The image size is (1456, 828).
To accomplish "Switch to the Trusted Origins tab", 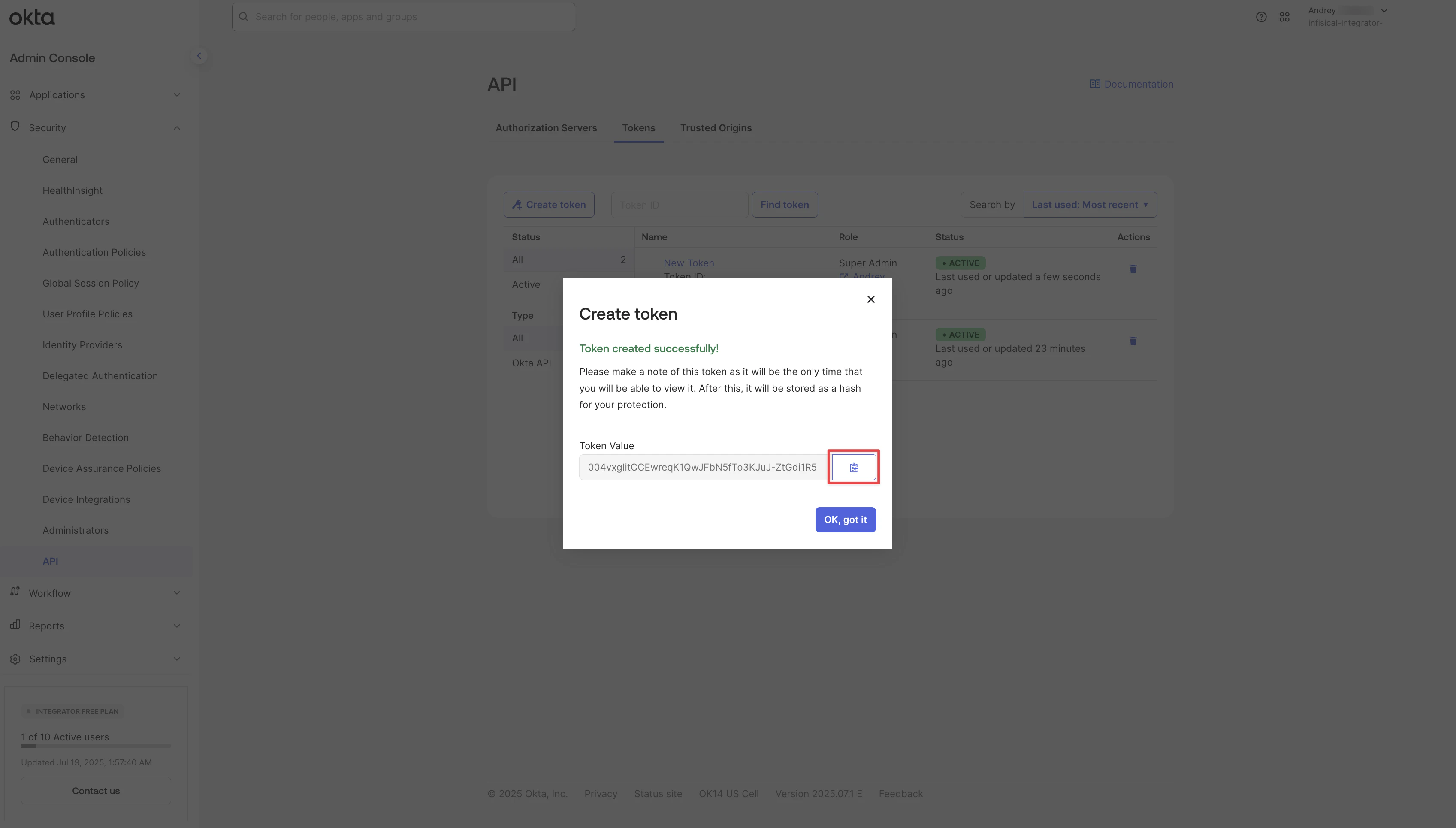I will [x=716, y=128].
